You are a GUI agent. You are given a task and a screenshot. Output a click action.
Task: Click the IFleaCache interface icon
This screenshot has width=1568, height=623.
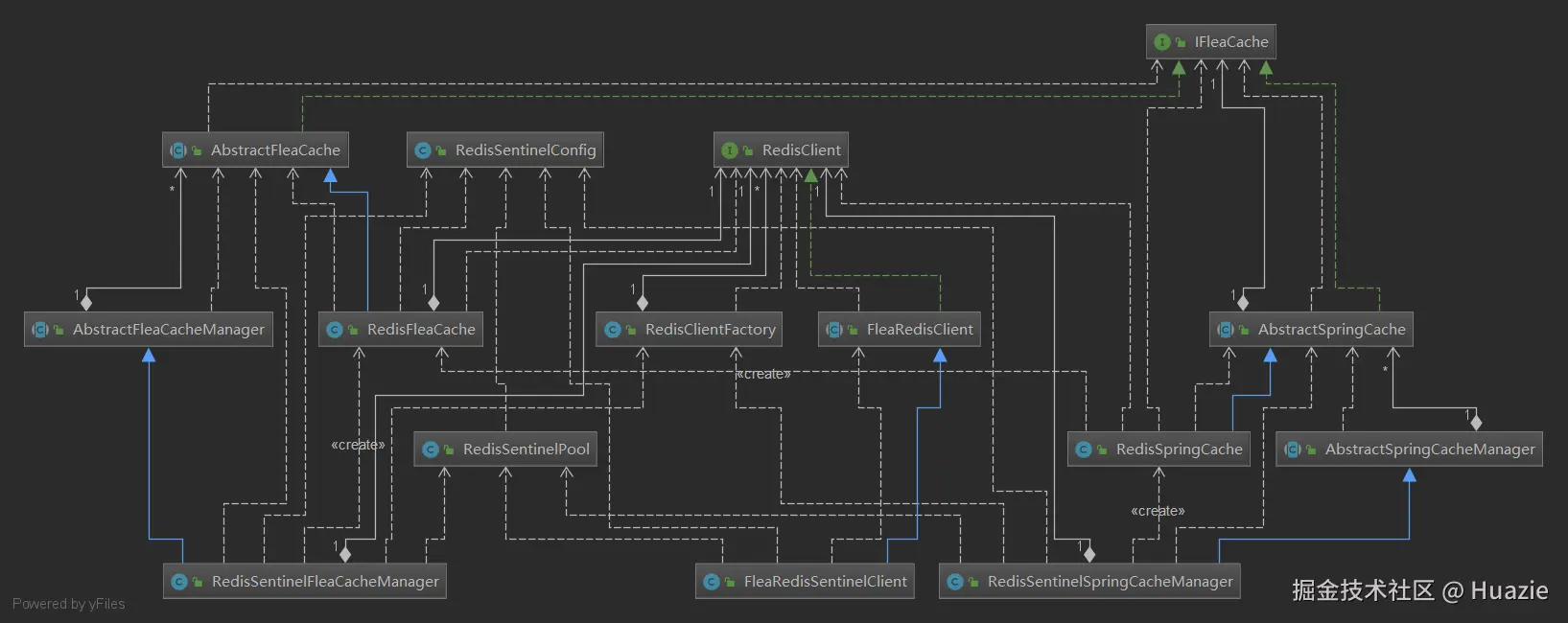1162,42
